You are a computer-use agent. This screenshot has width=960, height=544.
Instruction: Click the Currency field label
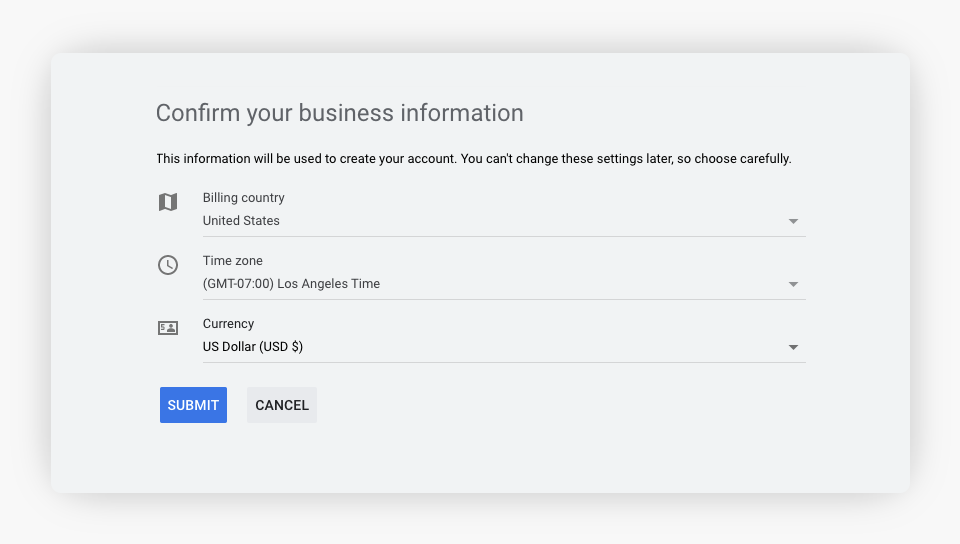(228, 324)
